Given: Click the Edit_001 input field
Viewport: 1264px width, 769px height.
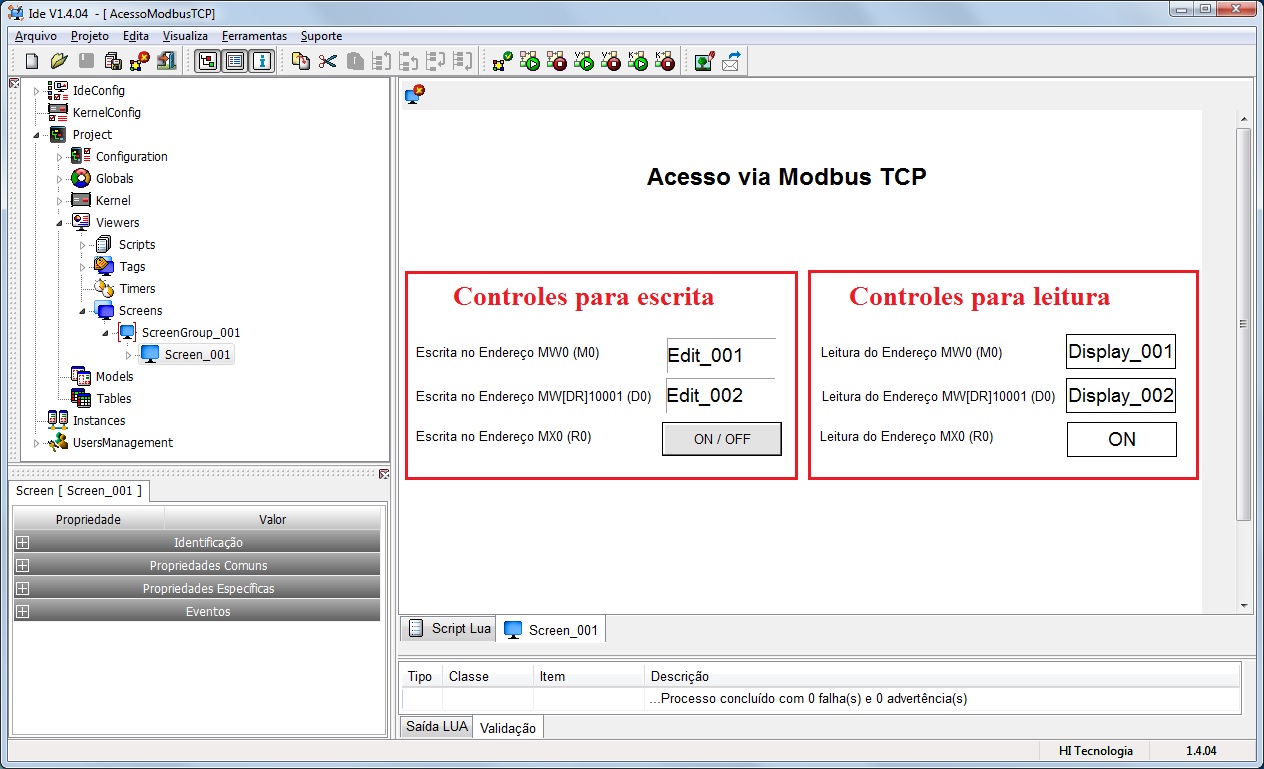Looking at the screenshot, I should point(721,355).
